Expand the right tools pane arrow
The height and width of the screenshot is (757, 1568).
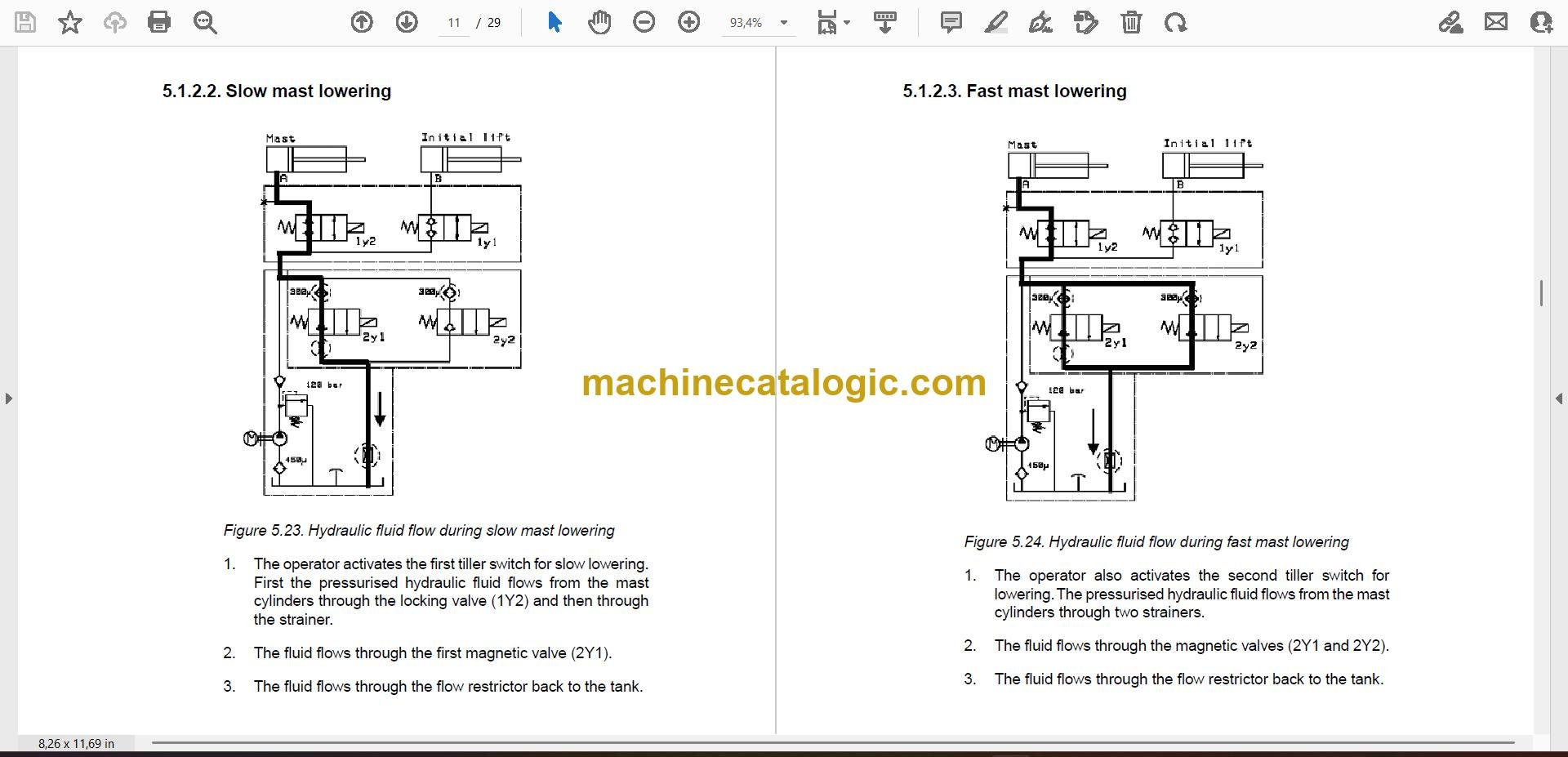1559,399
